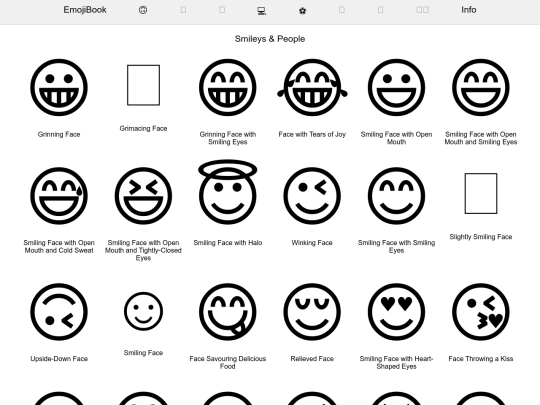
Task: Open the flower symbol category tab
Action: coord(302,11)
